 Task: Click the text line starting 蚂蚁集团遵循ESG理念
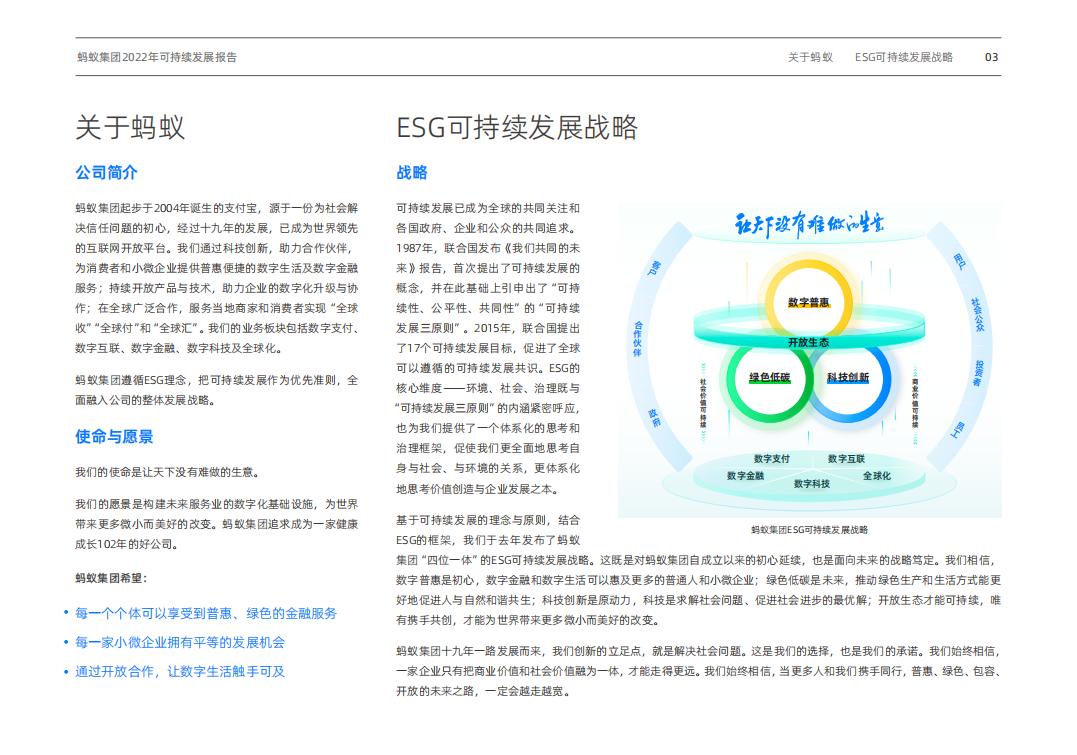pos(217,380)
